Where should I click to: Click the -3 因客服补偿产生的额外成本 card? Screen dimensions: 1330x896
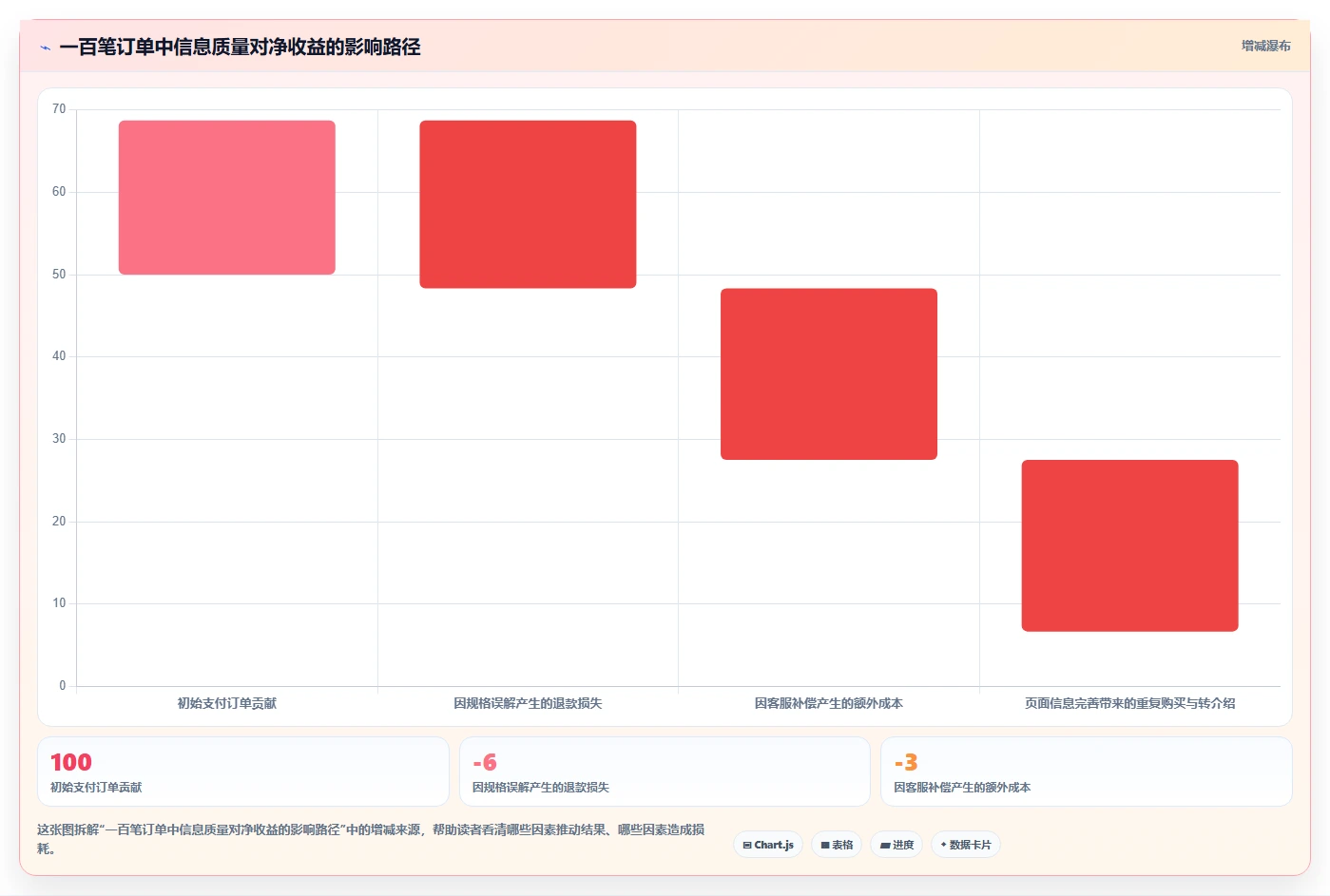(x=1086, y=772)
